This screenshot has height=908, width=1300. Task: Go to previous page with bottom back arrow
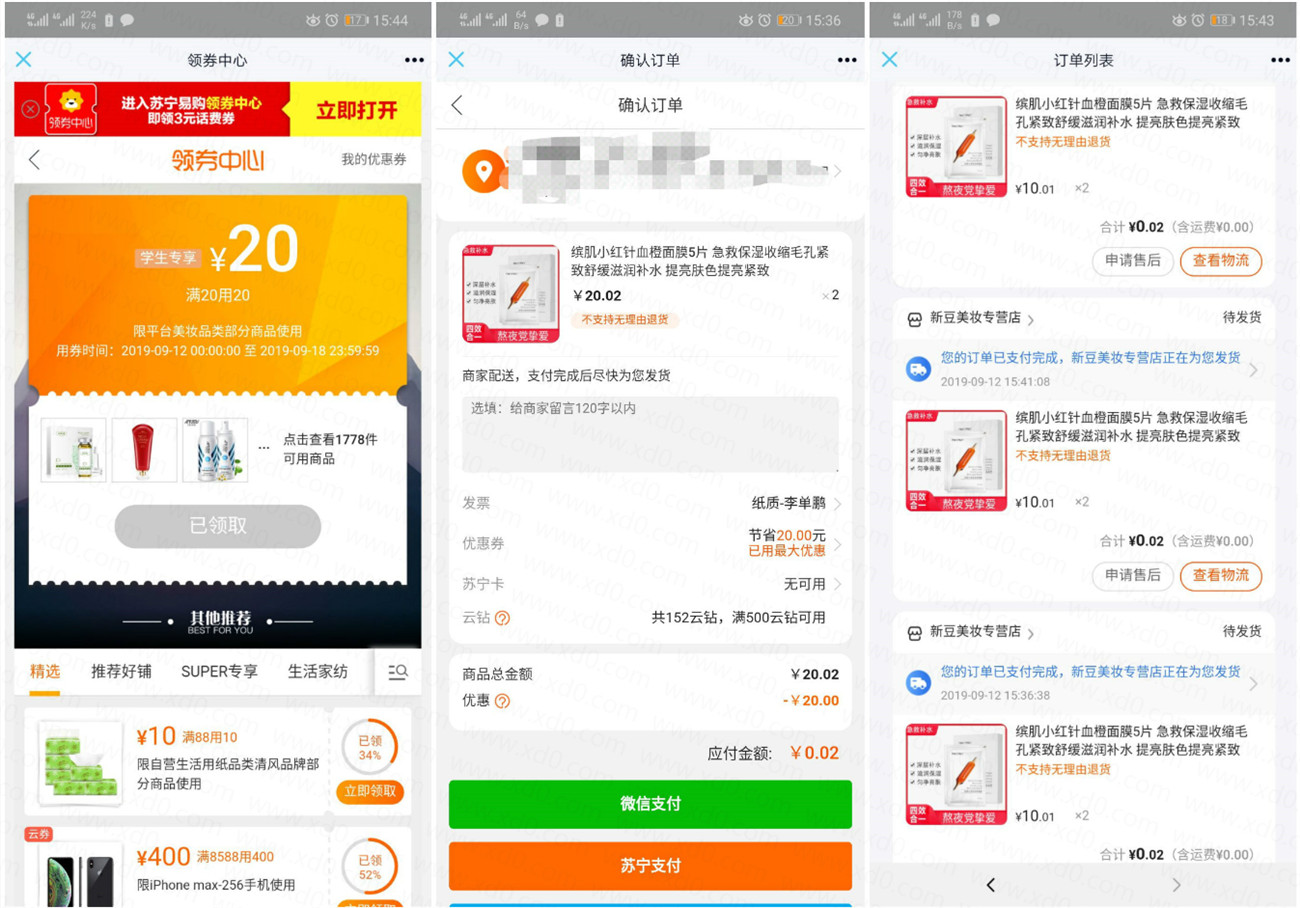[x=990, y=885]
